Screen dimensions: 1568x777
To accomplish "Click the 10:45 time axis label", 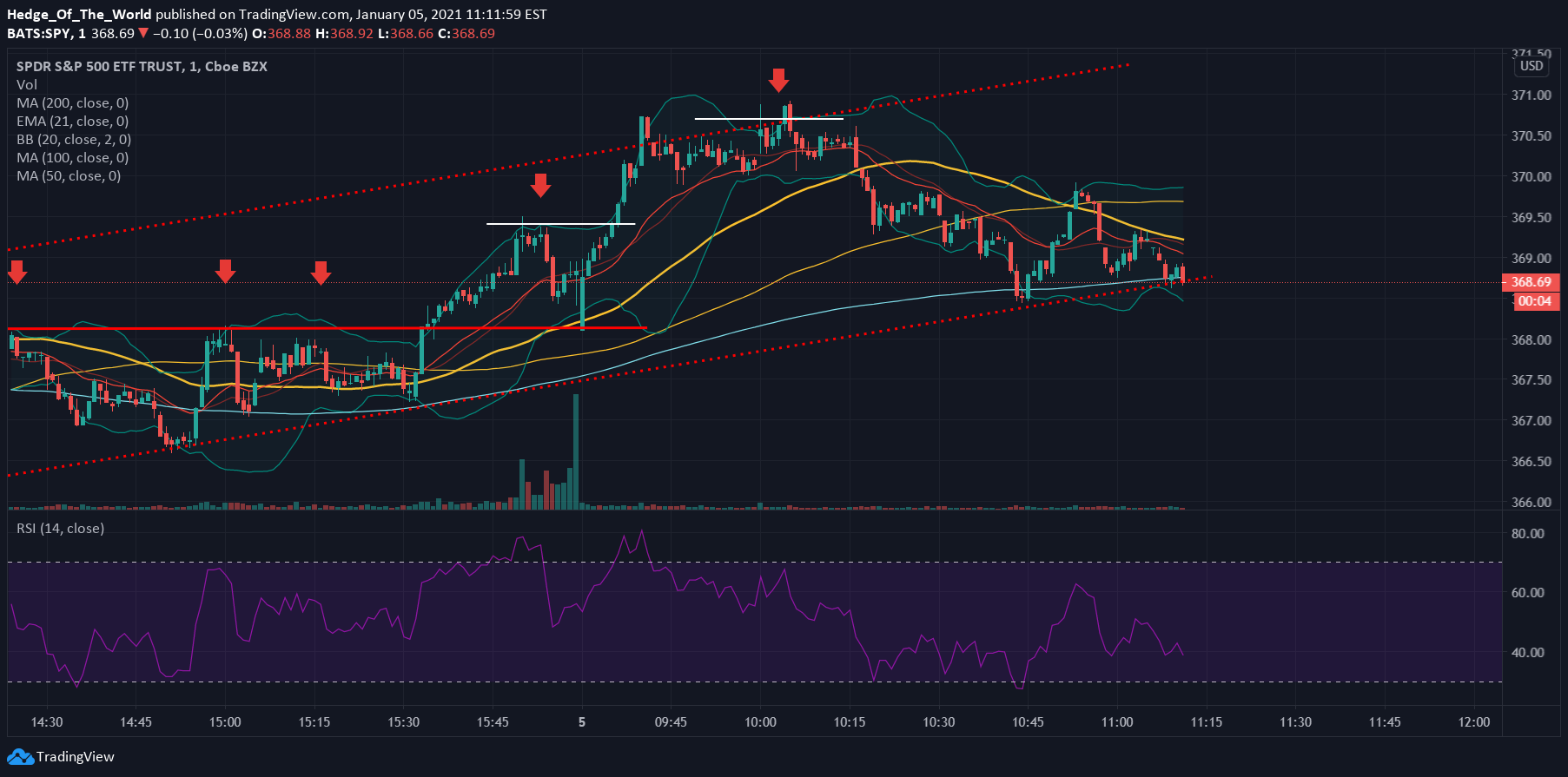I will click(1028, 722).
